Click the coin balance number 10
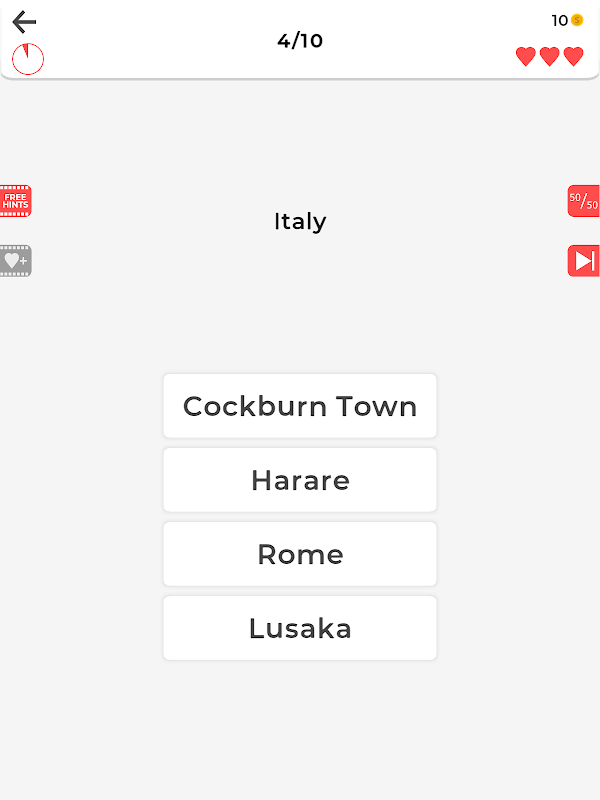The width and height of the screenshot is (600, 800). [x=560, y=20]
